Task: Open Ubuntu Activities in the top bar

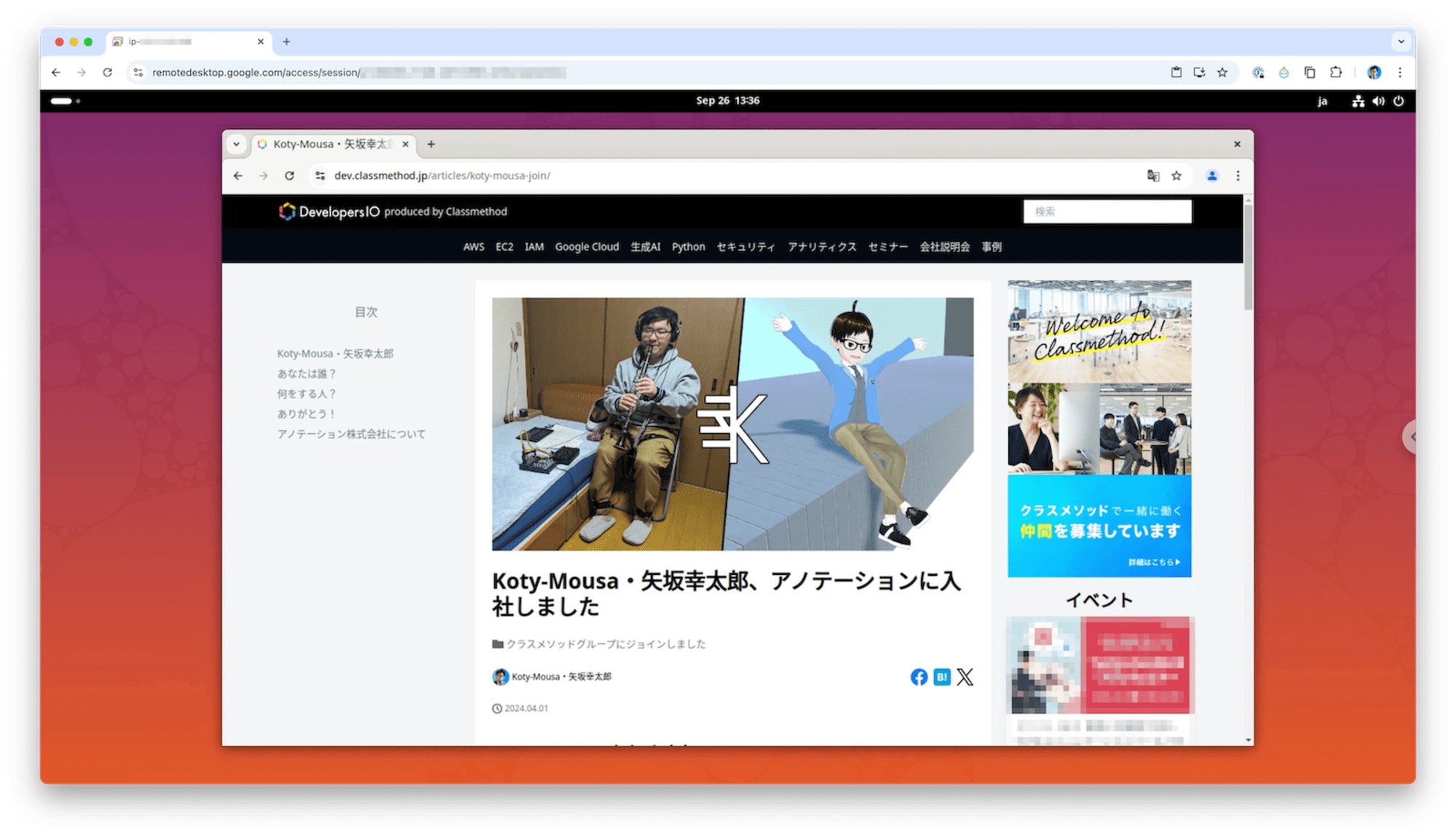Action: pyautogui.click(x=65, y=100)
